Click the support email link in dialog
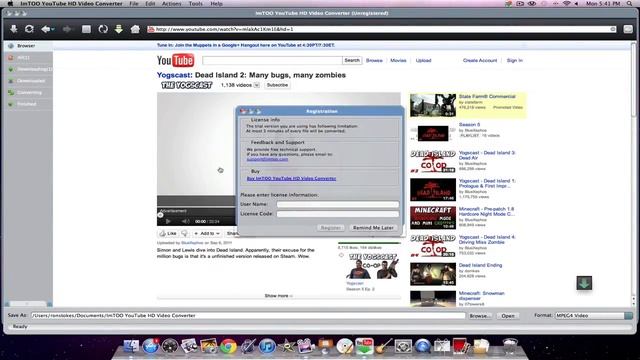 click(x=267, y=159)
